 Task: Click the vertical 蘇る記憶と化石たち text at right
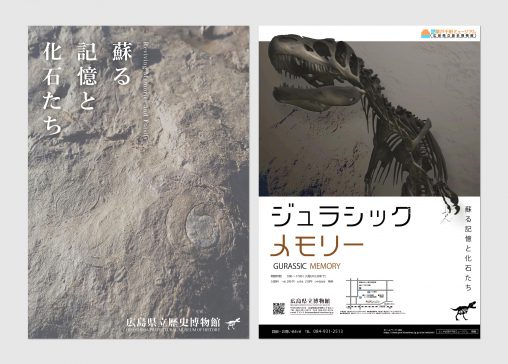(469, 248)
